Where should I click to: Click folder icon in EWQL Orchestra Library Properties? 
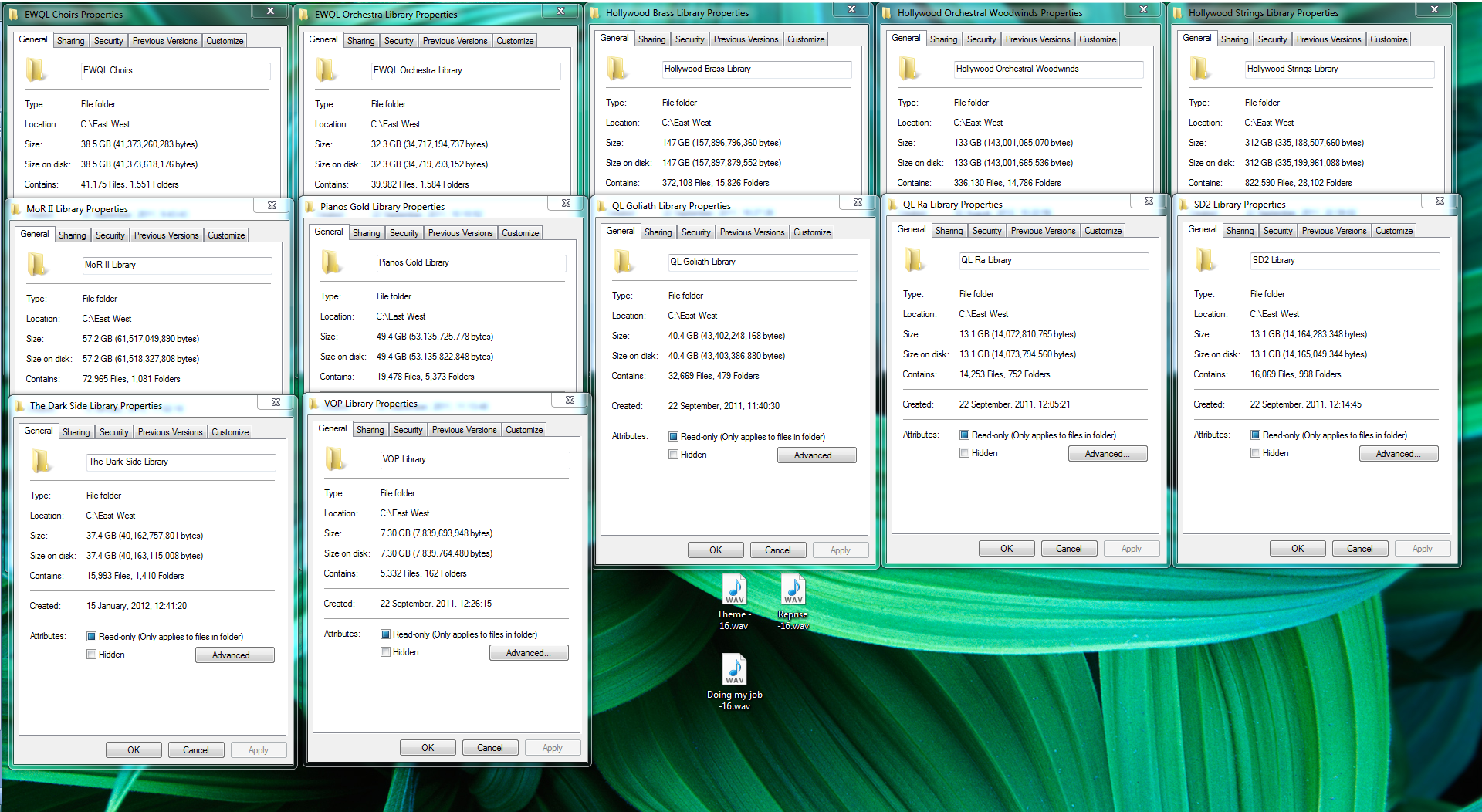coord(326,70)
